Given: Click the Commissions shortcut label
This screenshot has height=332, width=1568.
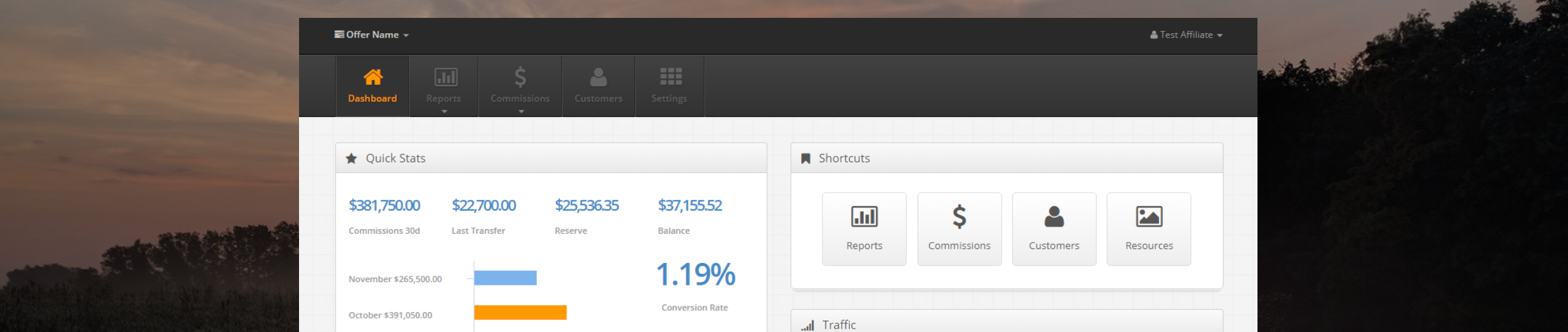Looking at the screenshot, I should (x=959, y=246).
